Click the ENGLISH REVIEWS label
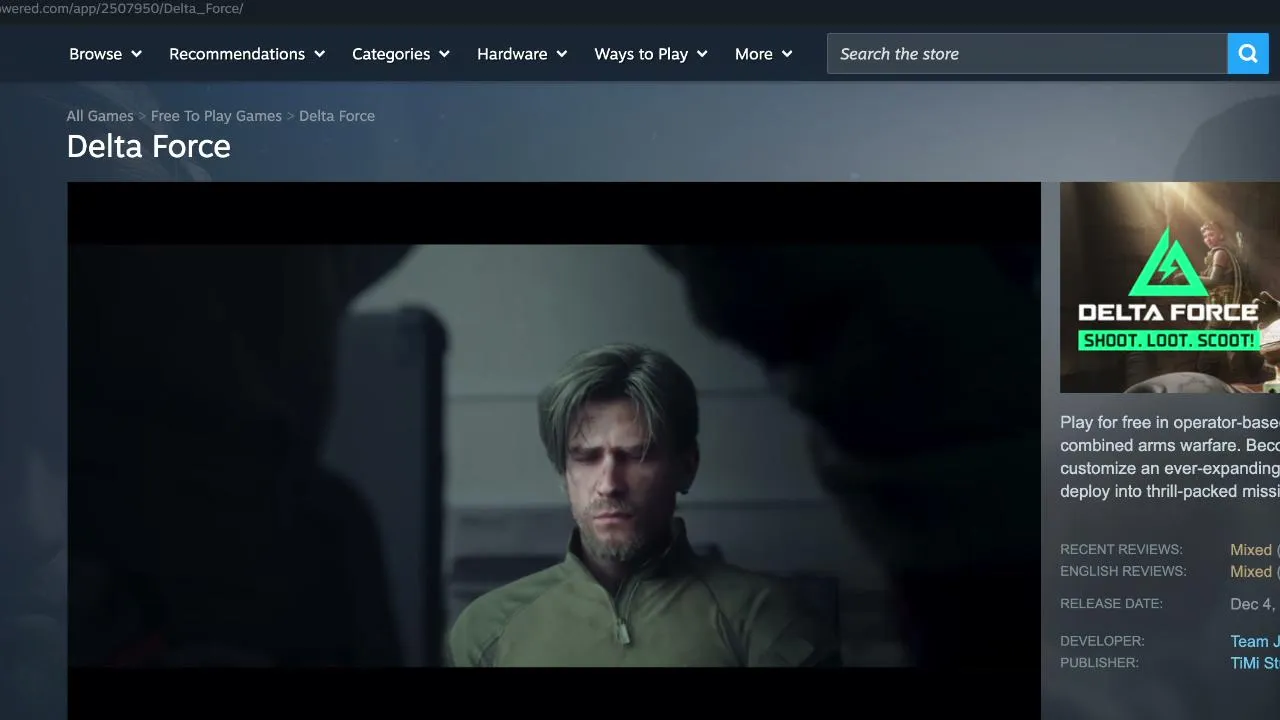 1123,572
